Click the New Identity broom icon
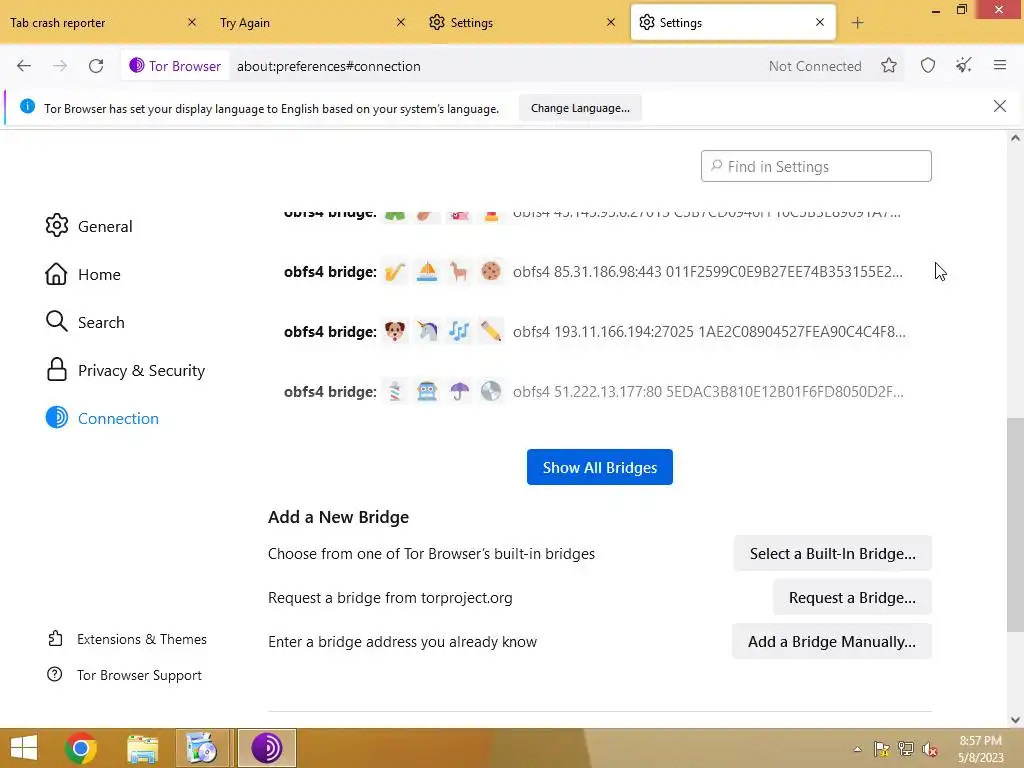Screen dimensions: 1024x768 (964, 65)
